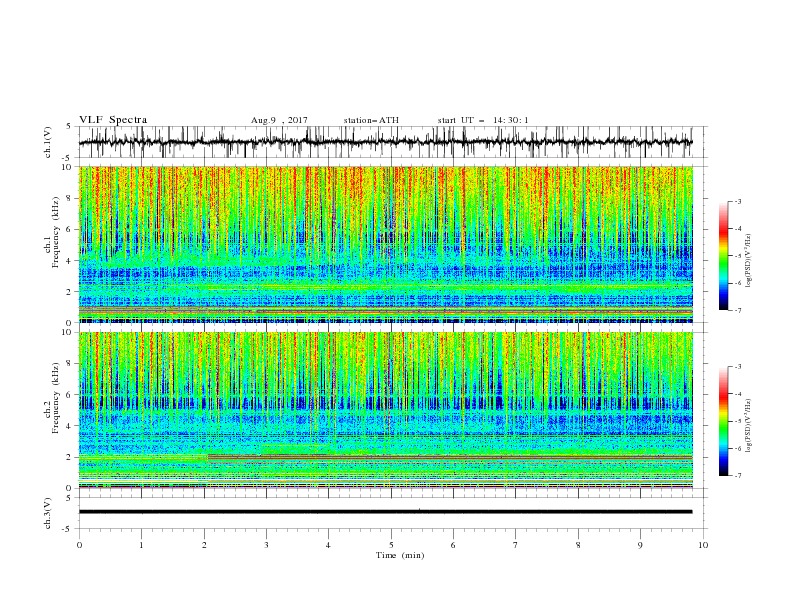Image resolution: width=792 pixels, height=612 pixels.
Task: Click the ch.1 spectrogram color scale bar
Action: (x=723, y=256)
